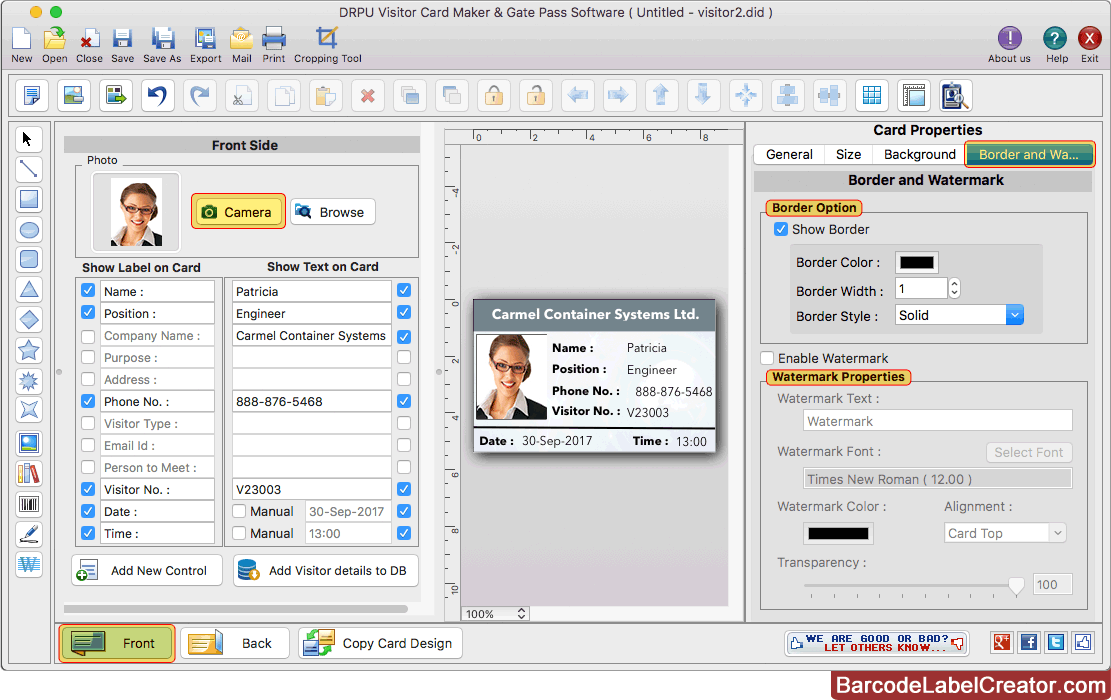Open the Border Style dropdown

(959, 315)
